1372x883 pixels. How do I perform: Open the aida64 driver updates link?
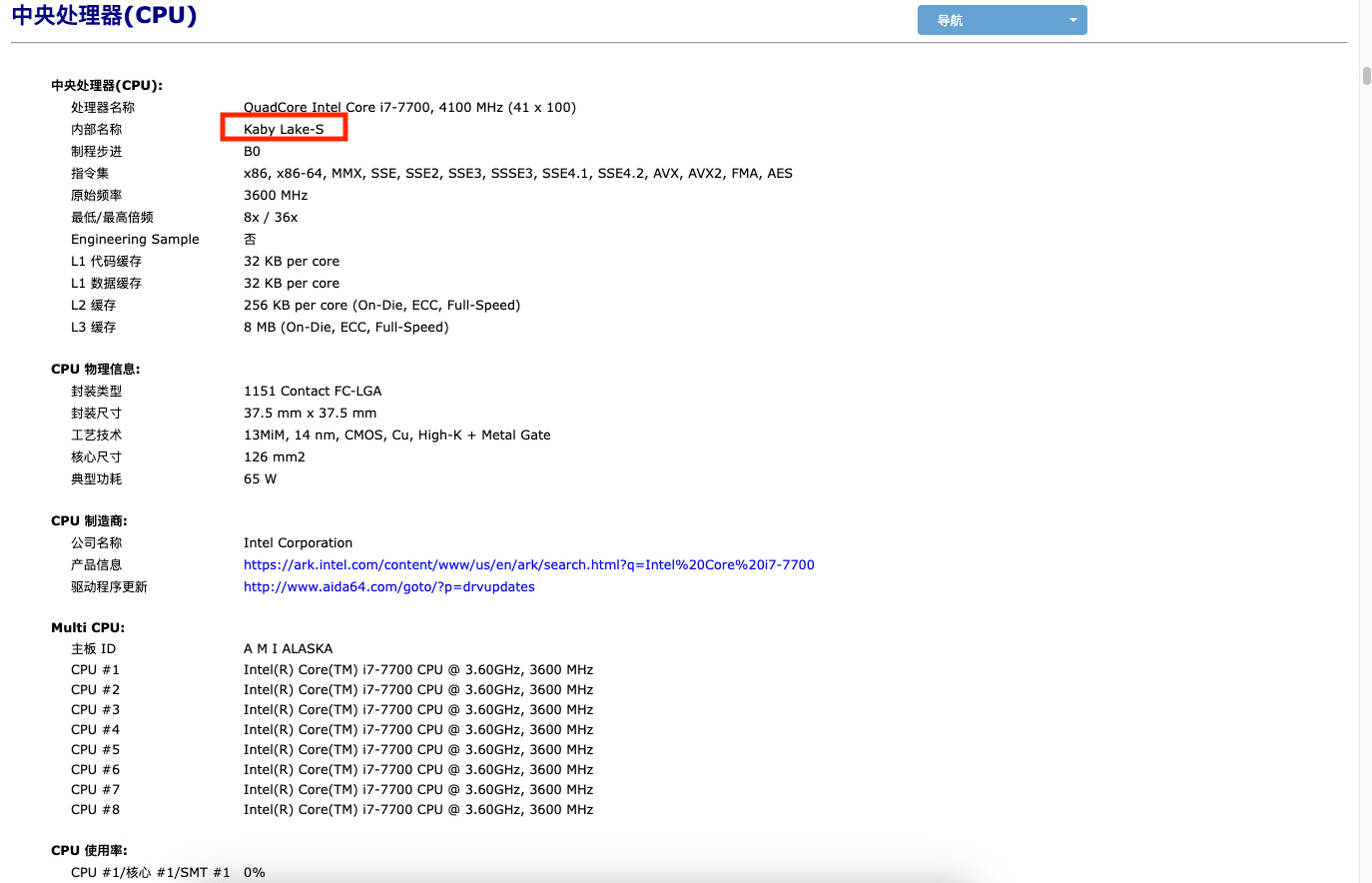pyautogui.click(x=389, y=586)
